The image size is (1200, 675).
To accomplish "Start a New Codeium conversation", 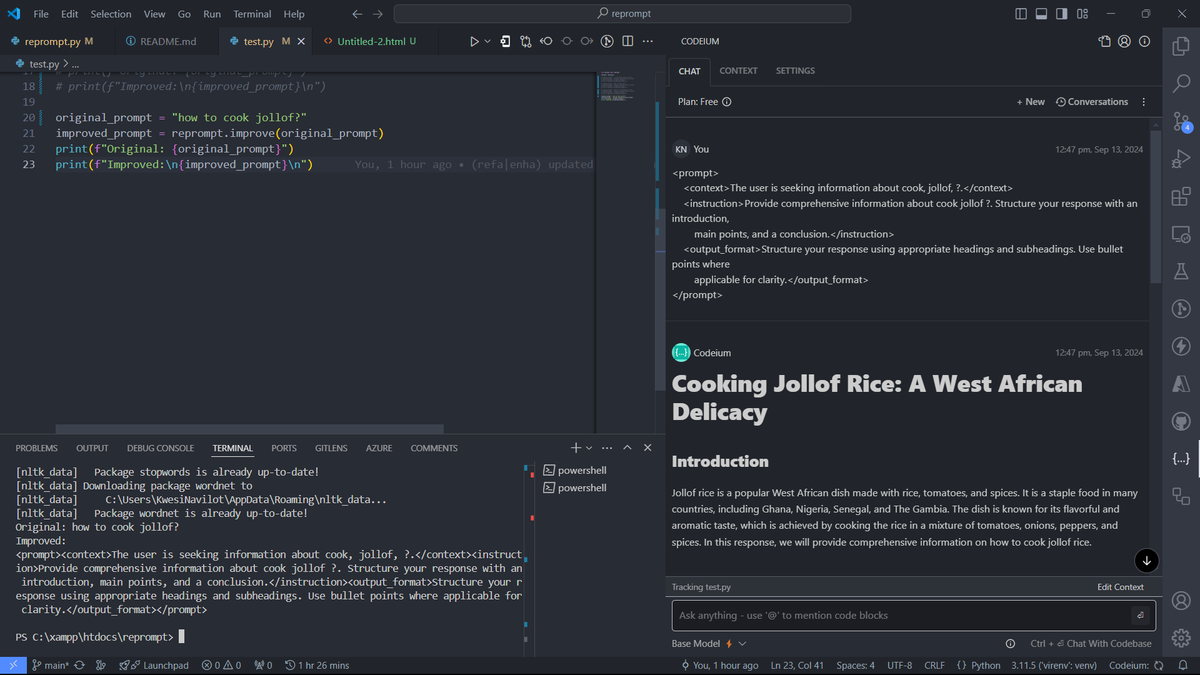I will pyautogui.click(x=1031, y=102).
